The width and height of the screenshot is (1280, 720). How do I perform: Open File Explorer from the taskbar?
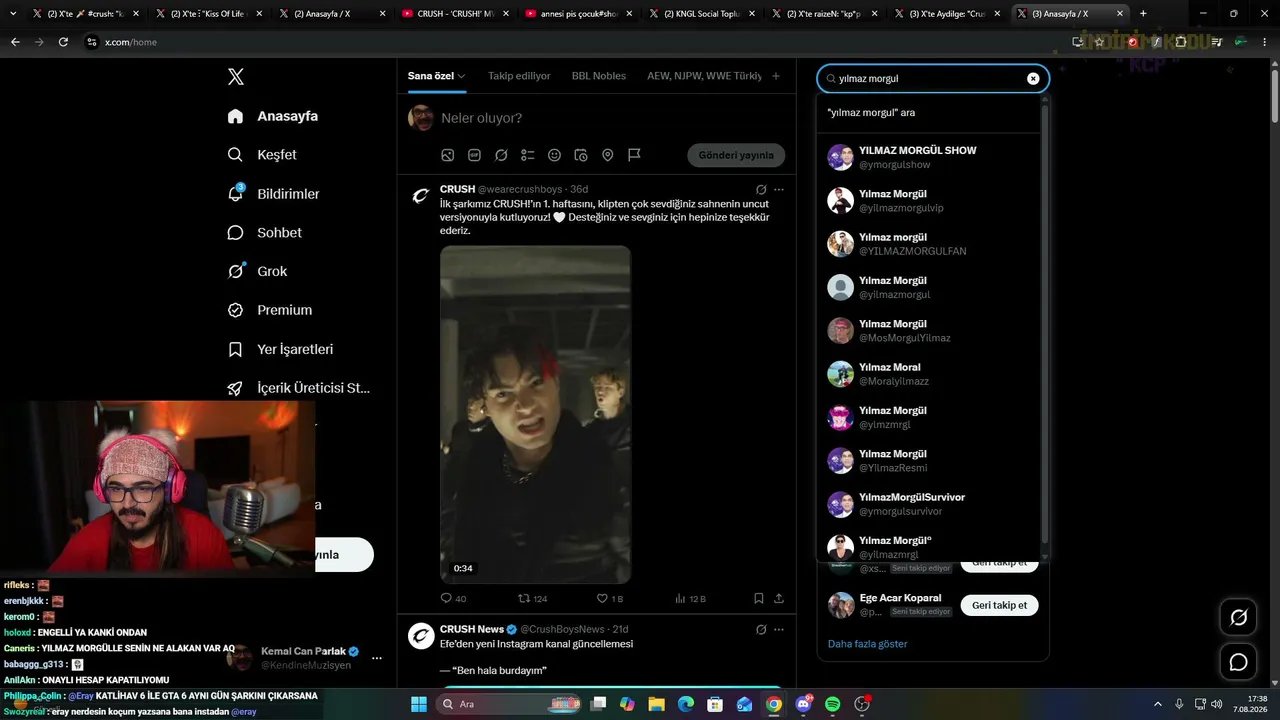coord(656,704)
